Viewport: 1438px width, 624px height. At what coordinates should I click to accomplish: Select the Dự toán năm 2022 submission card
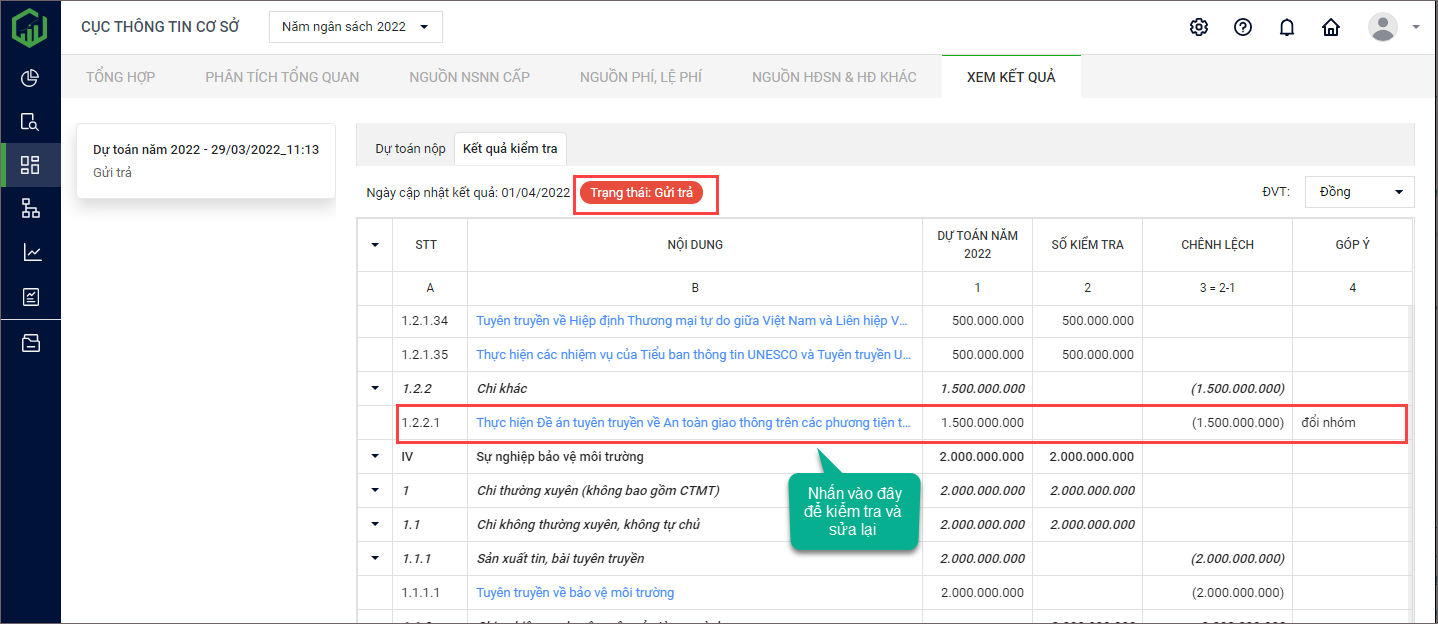206,160
